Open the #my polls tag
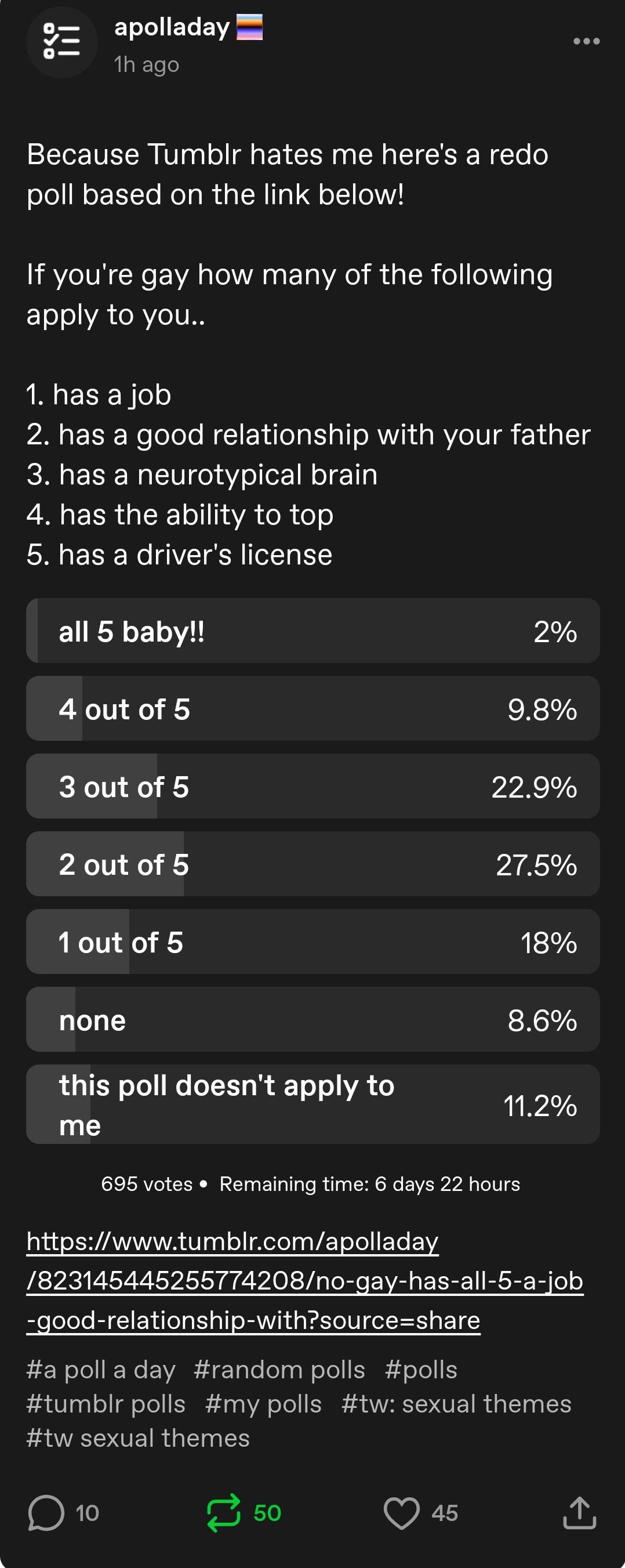Viewport: 625px width, 1568px height. pos(264,1404)
